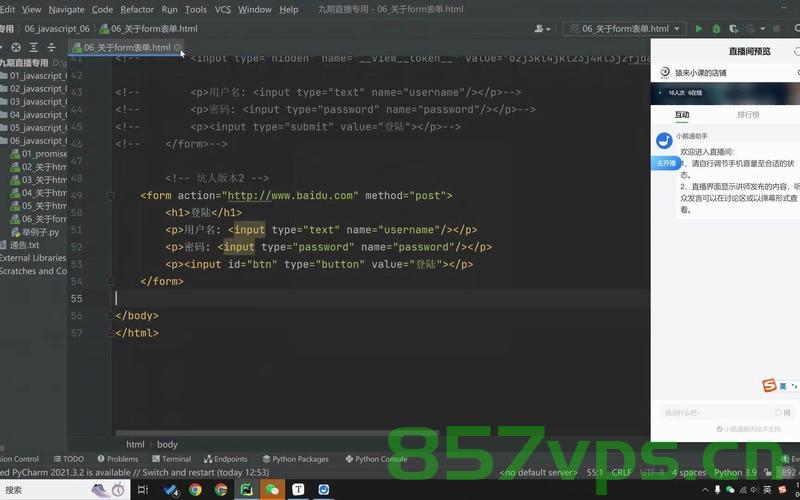This screenshot has width=800, height=500.
Task: Change indentation via 4 spaces status item
Action: point(689,473)
